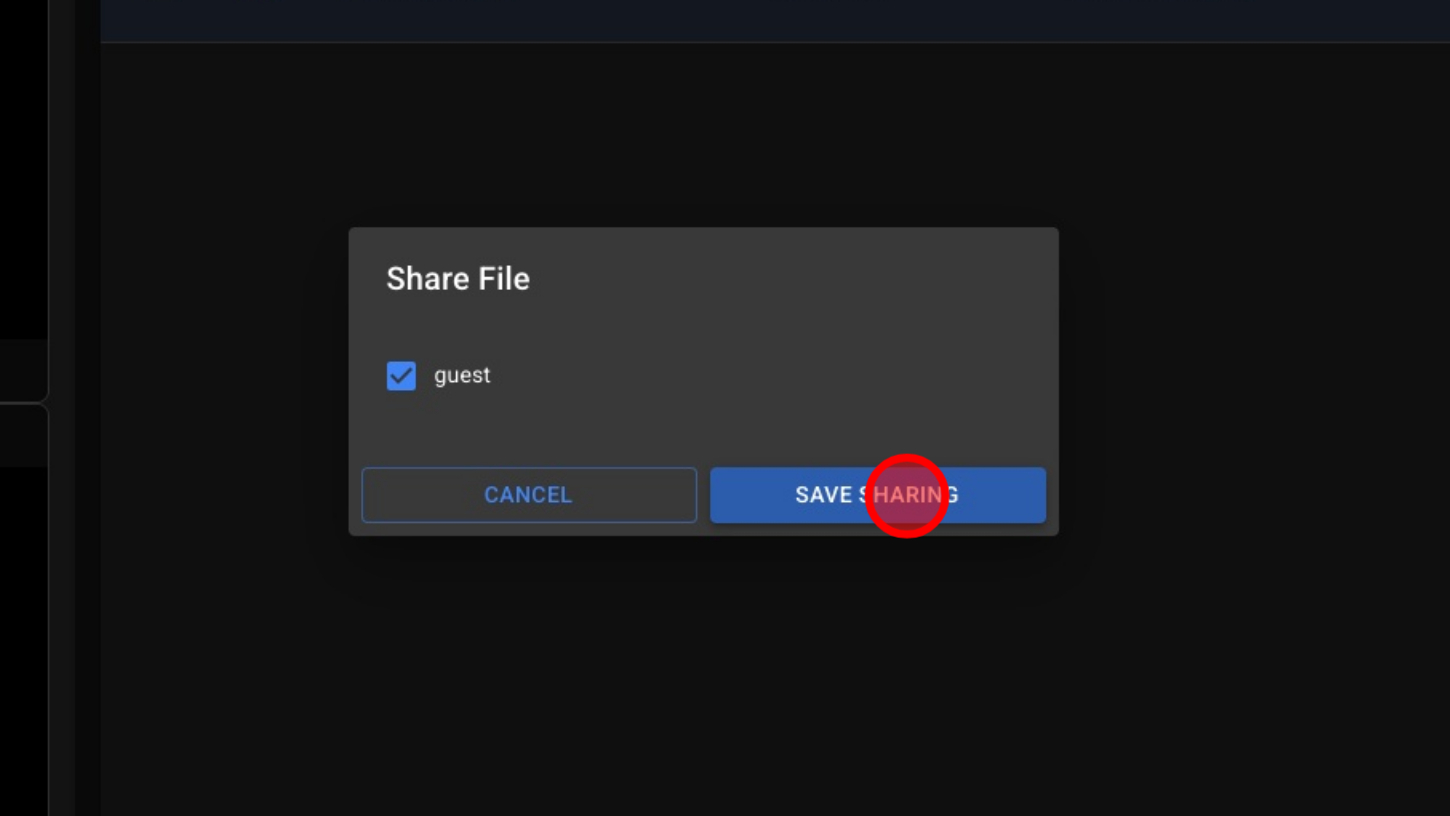Confirm sharing changes with Save Sharing
The width and height of the screenshot is (1450, 816).
pyautogui.click(x=877, y=495)
